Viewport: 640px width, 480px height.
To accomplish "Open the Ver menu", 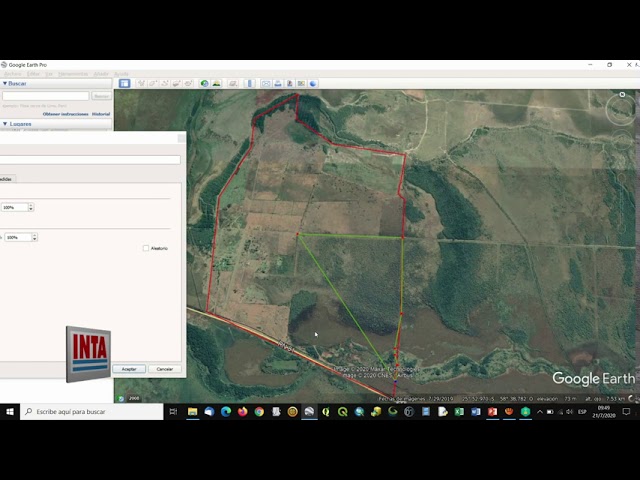I will (x=49, y=74).
